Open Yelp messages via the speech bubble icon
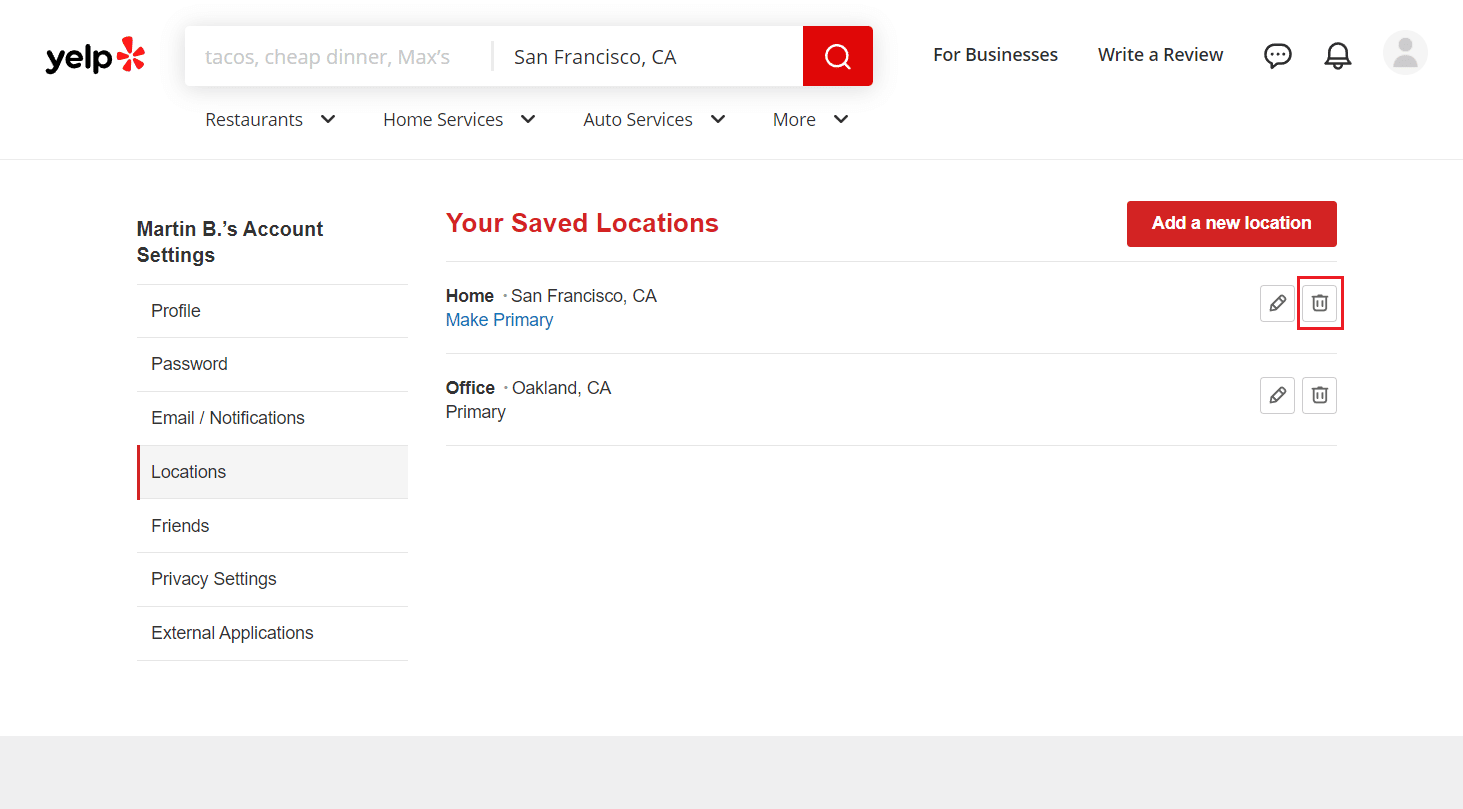The image size is (1463, 809). pyautogui.click(x=1278, y=55)
